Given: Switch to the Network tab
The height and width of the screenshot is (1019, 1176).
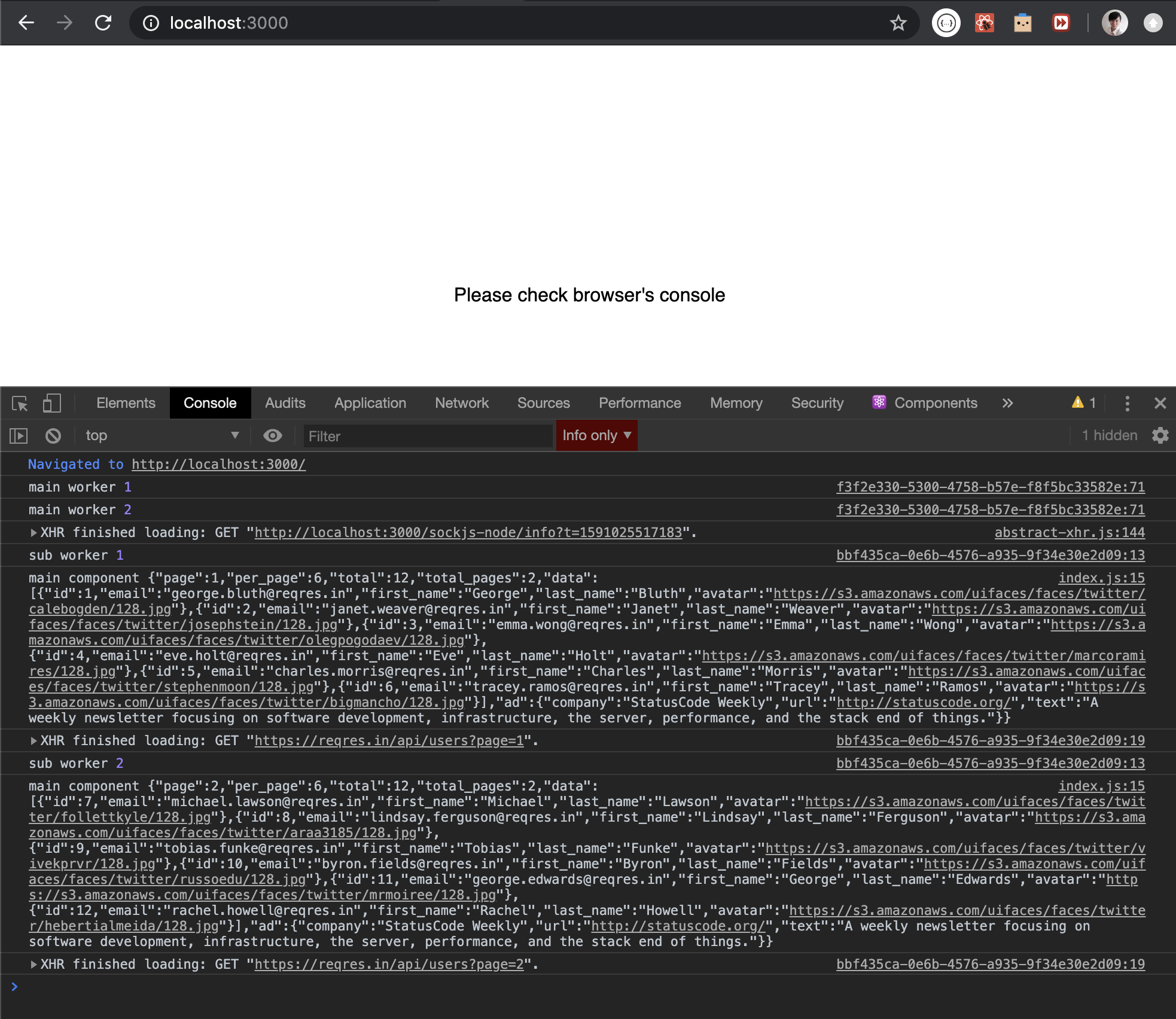Looking at the screenshot, I should [461, 404].
